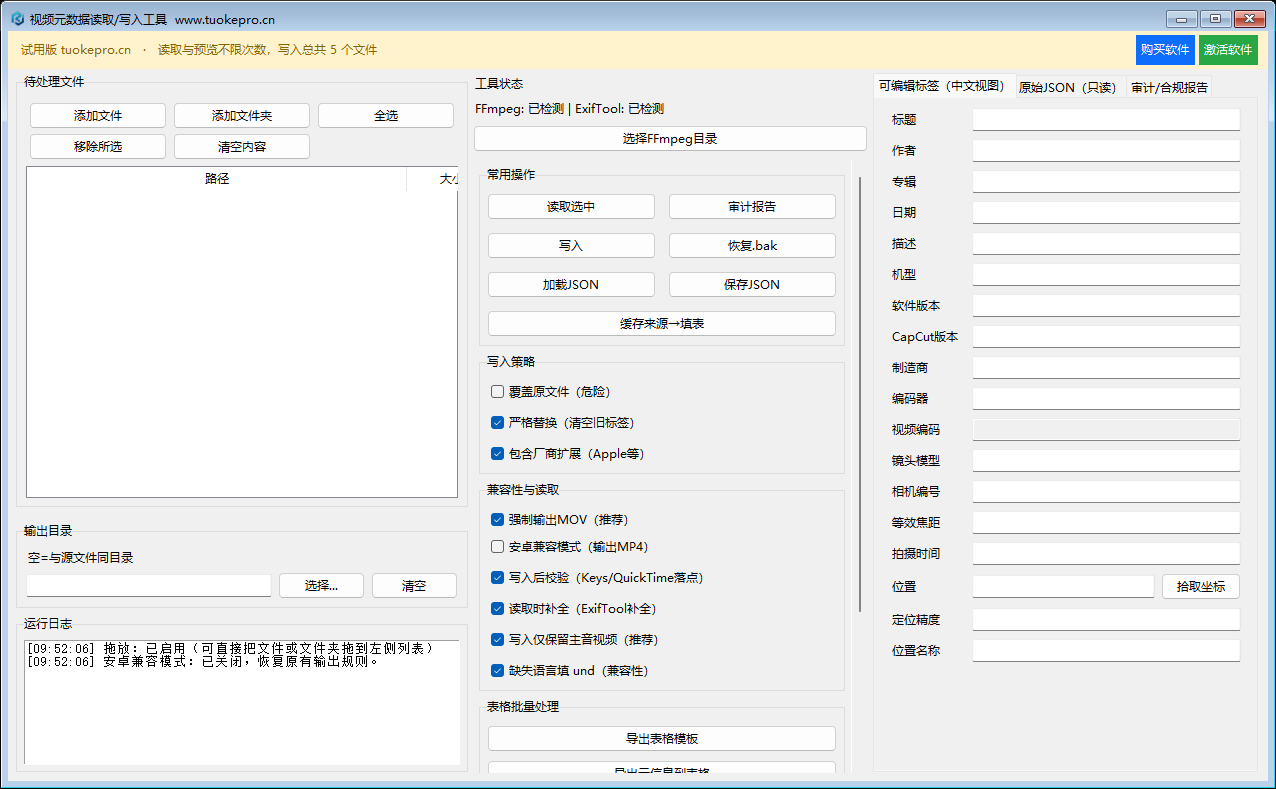The width and height of the screenshot is (1276, 789).
Task: Click the 标题 input field
Action: pos(1106,120)
